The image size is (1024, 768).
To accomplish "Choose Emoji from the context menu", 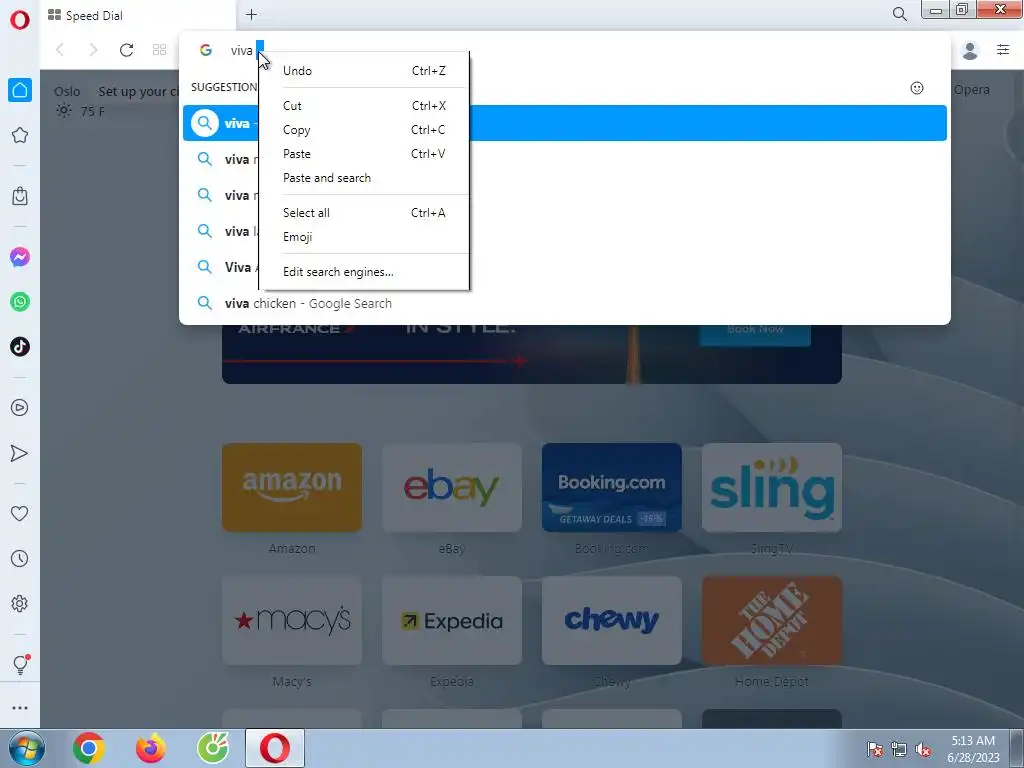I will point(364,236).
